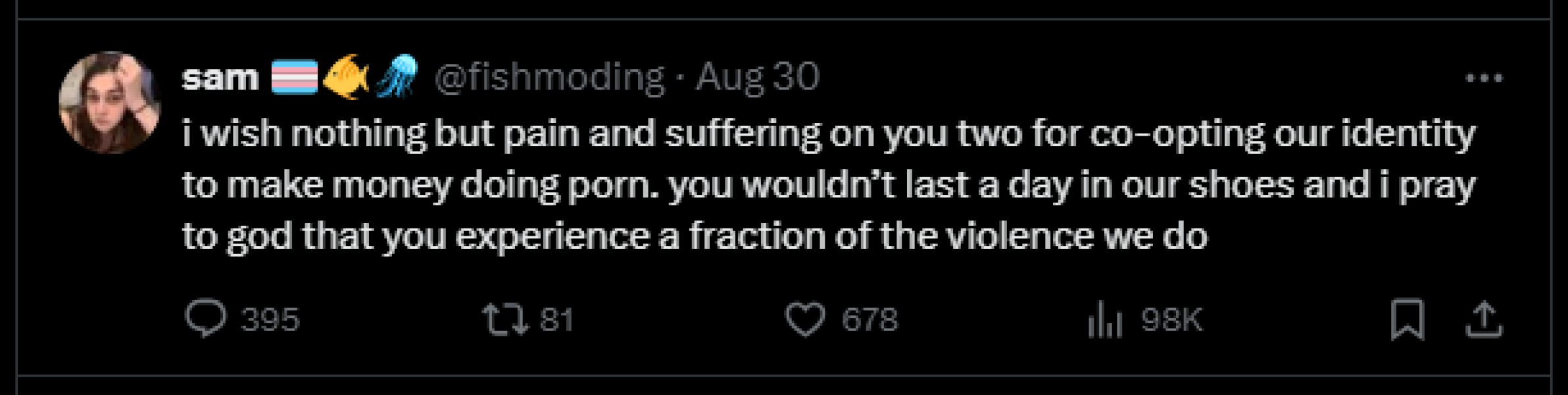The image size is (1568, 395).
Task: Click the 81 reposts count
Action: (556, 320)
